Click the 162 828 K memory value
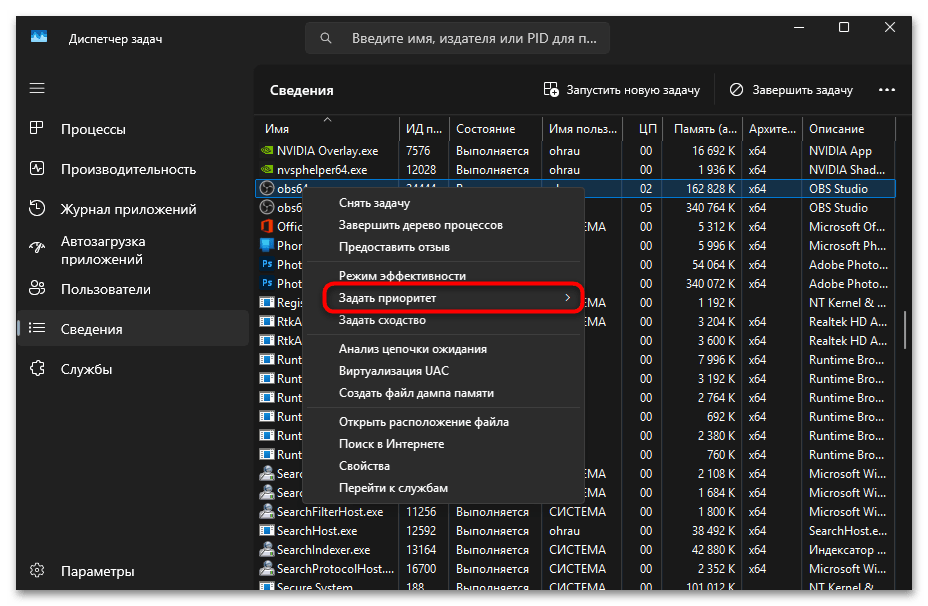The width and height of the screenshot is (928, 606). pos(710,189)
